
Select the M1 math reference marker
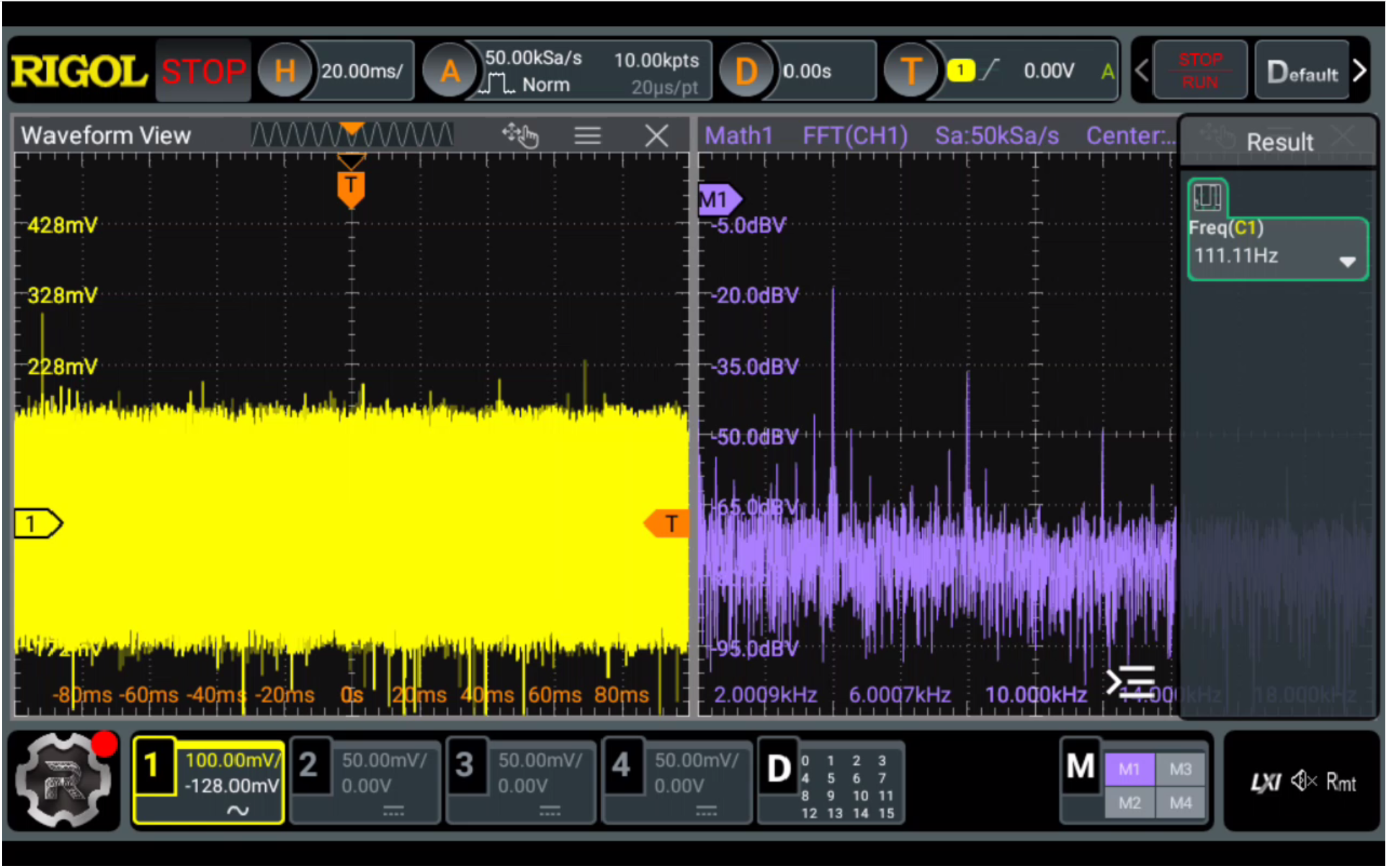720,199
